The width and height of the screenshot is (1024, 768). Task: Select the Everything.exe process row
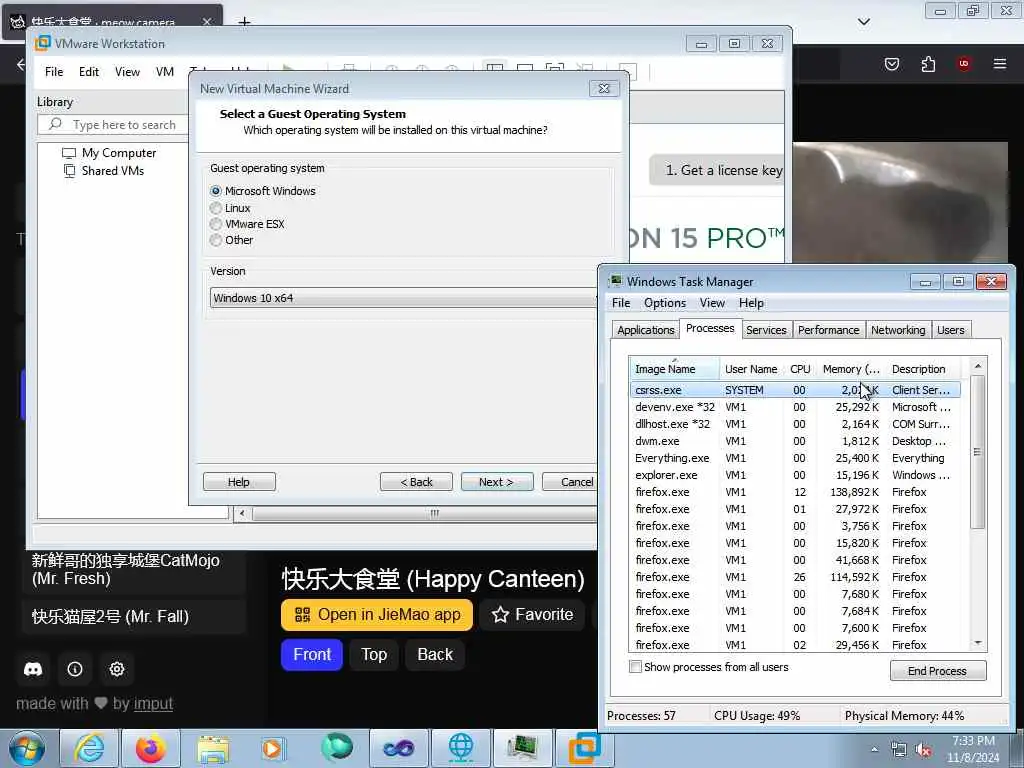[795, 458]
